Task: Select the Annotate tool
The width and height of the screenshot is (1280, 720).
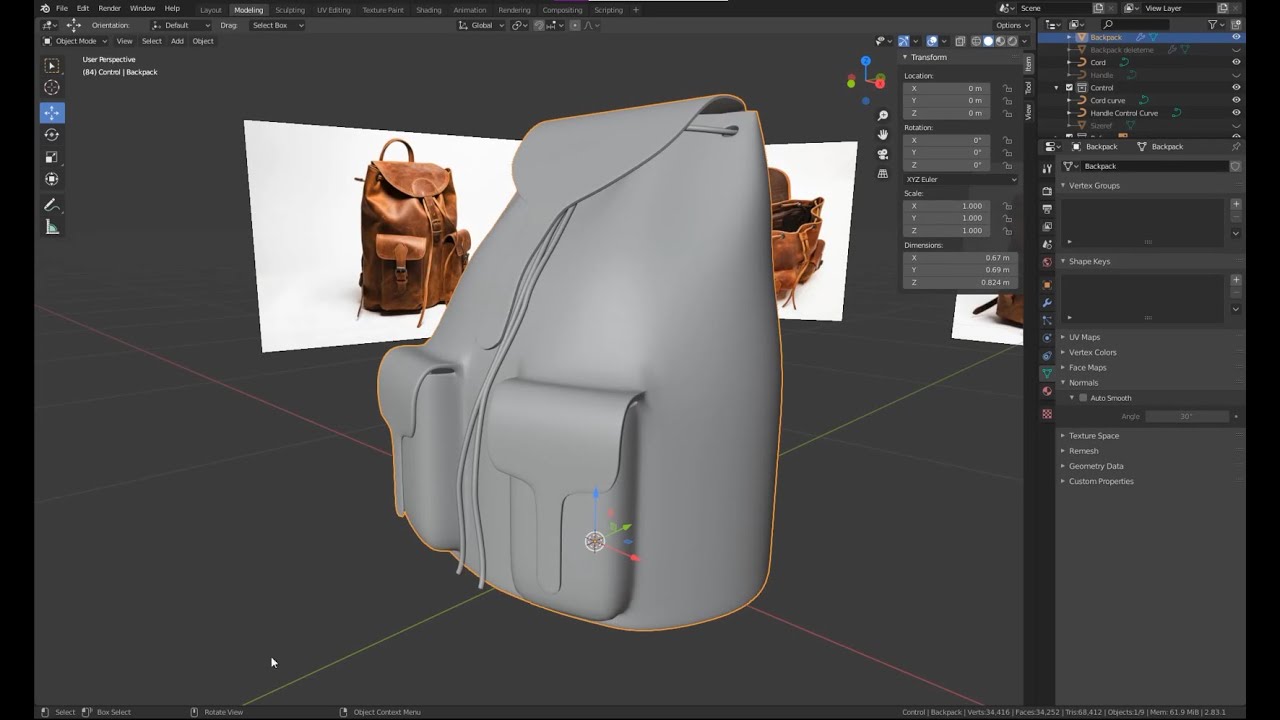Action: [x=52, y=205]
